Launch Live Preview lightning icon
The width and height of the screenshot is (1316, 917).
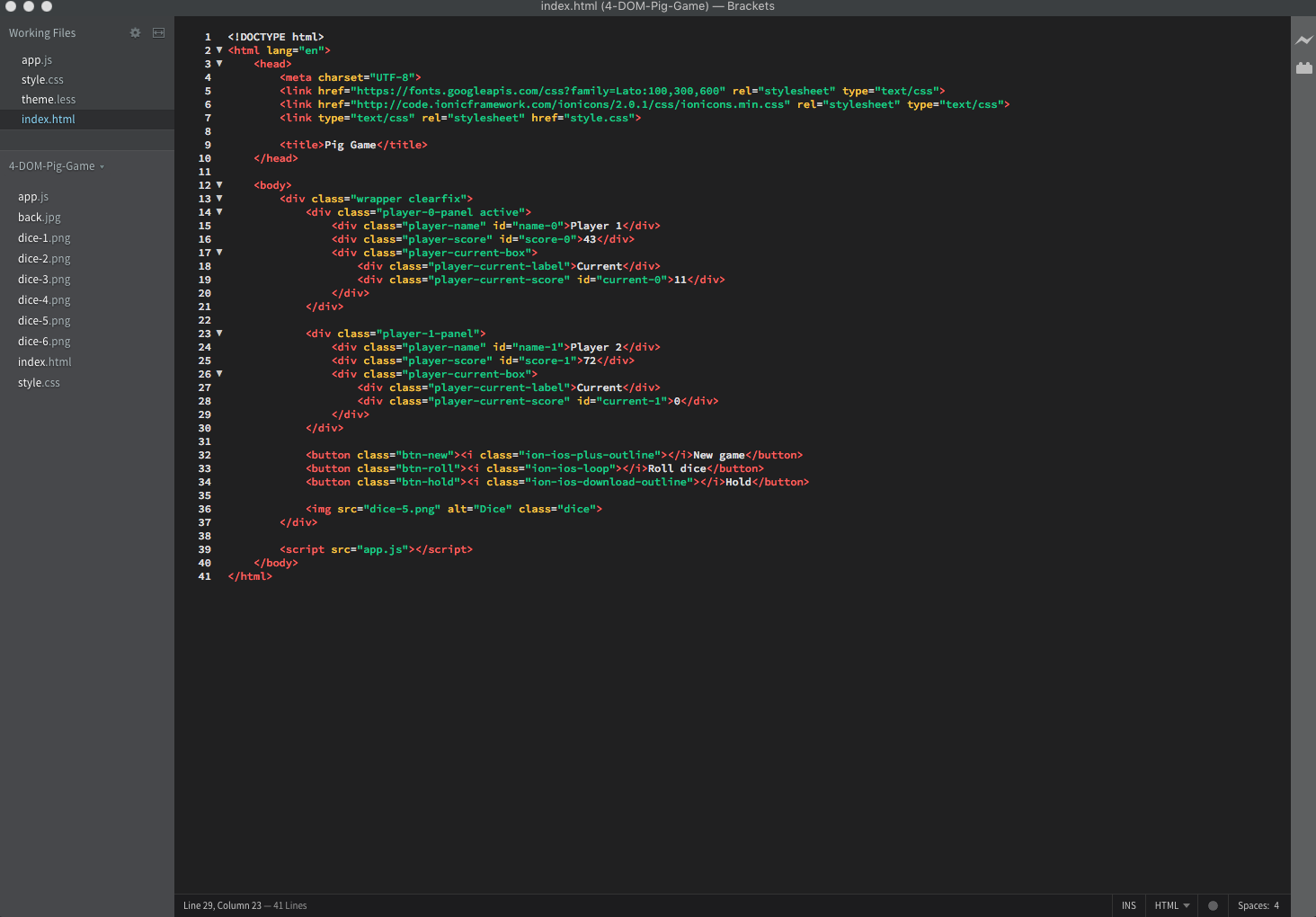tap(1304, 40)
